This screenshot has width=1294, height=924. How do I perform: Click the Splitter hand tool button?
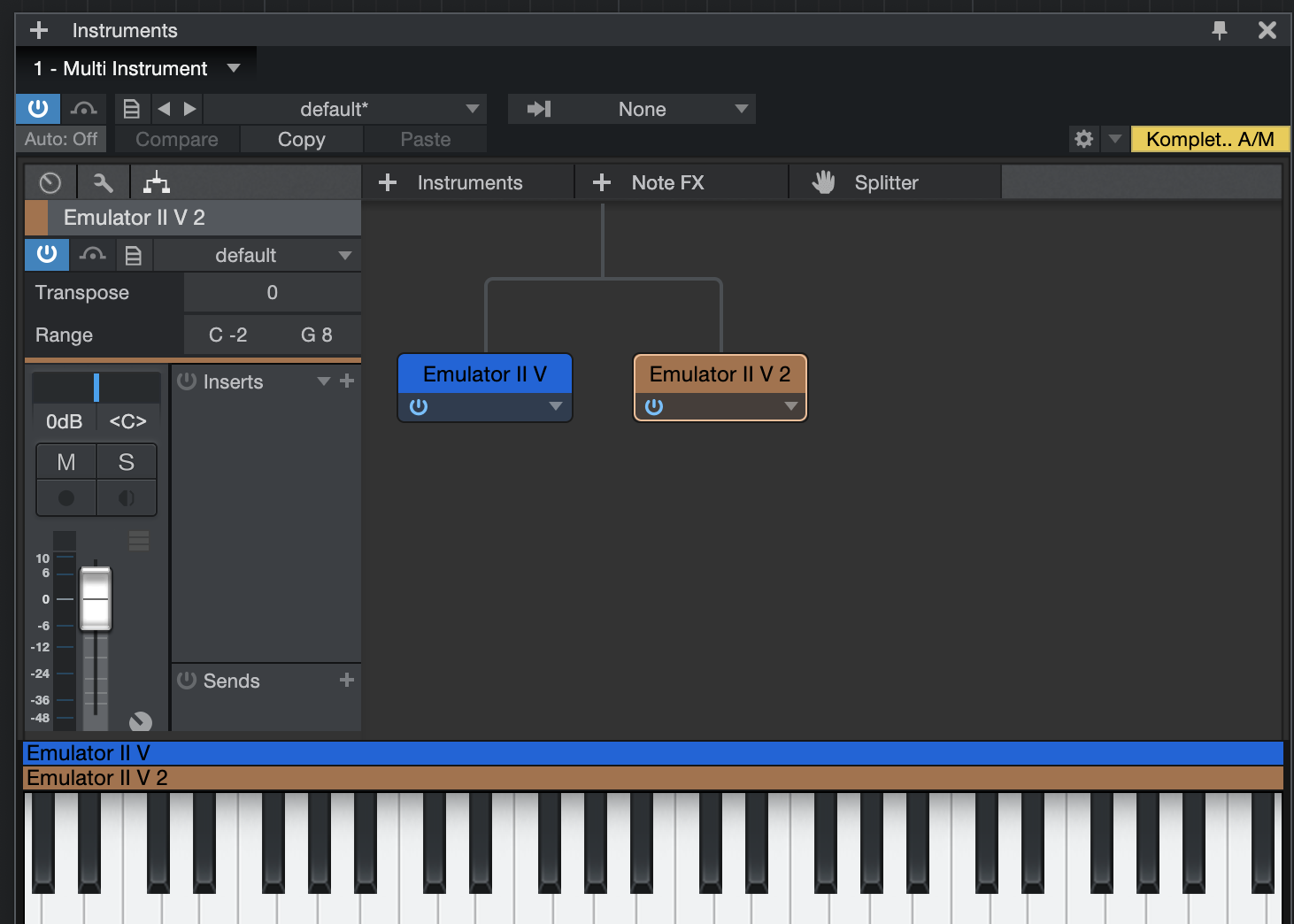click(895, 182)
